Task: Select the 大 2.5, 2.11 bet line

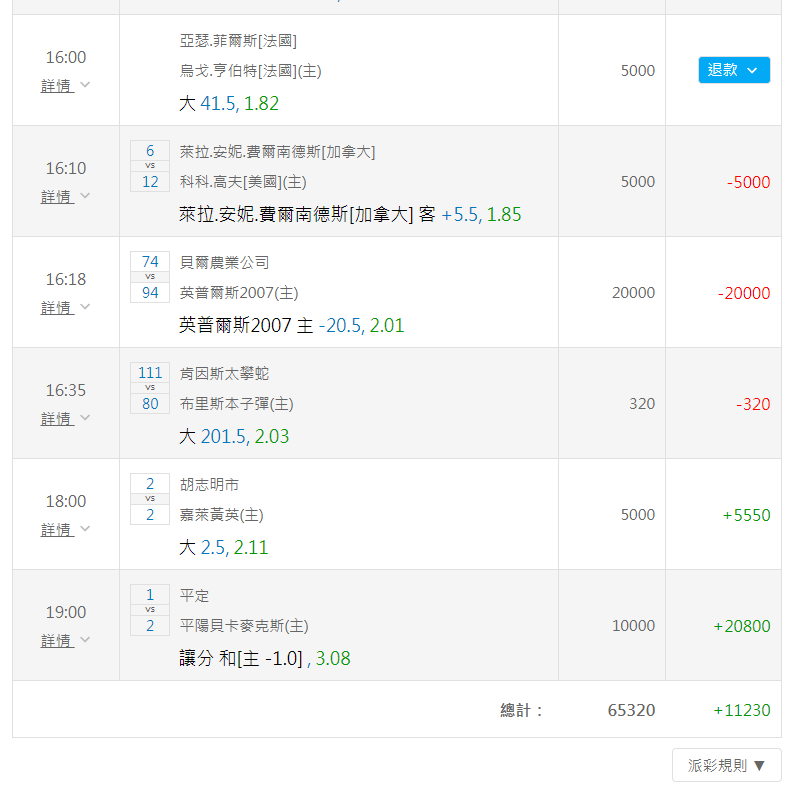Action: (x=224, y=548)
